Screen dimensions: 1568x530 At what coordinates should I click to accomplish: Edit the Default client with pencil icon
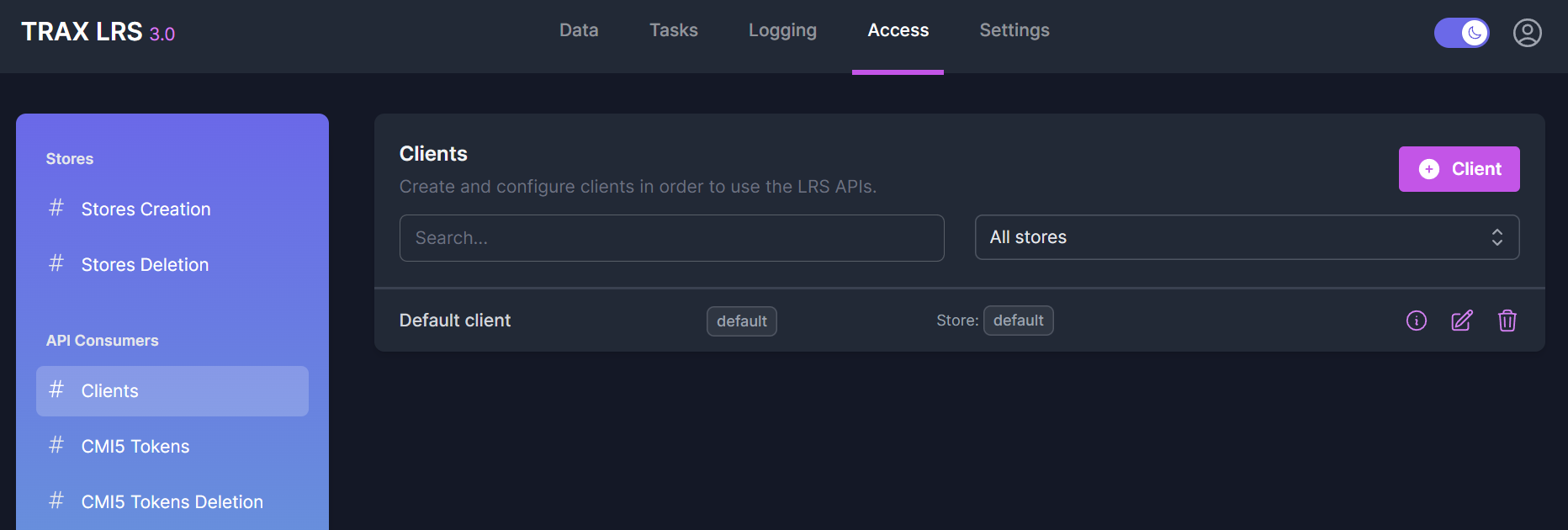point(1462,321)
